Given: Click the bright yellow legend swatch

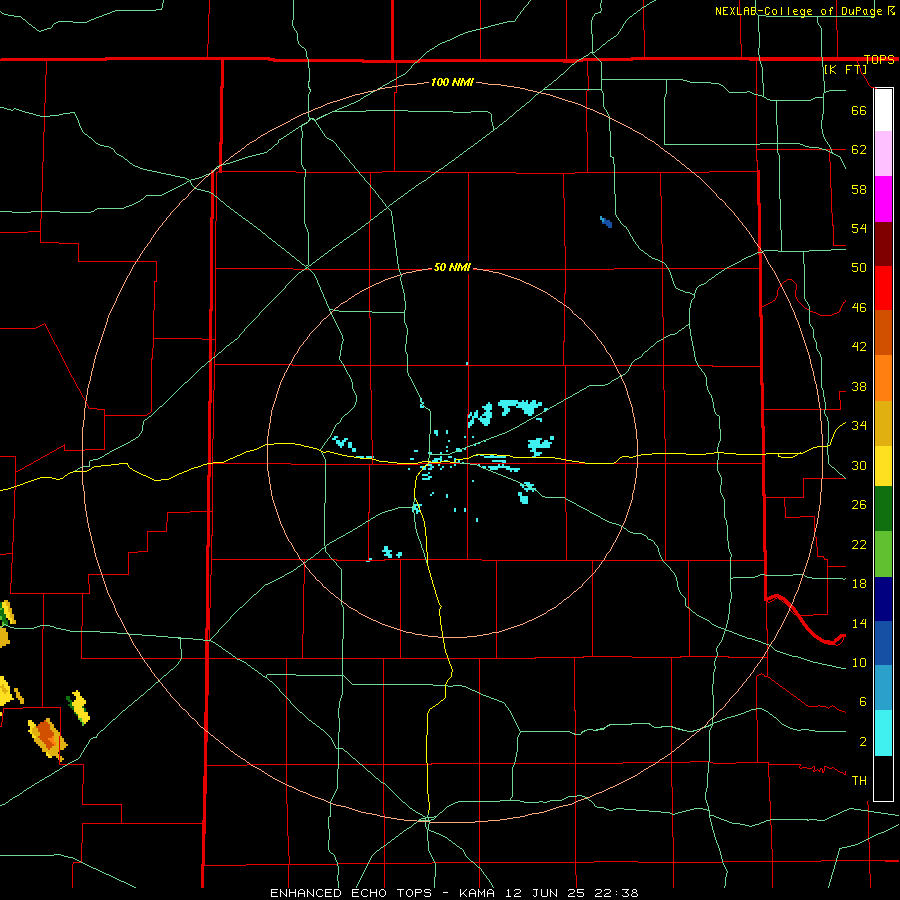Looking at the screenshot, I should coord(883,465).
